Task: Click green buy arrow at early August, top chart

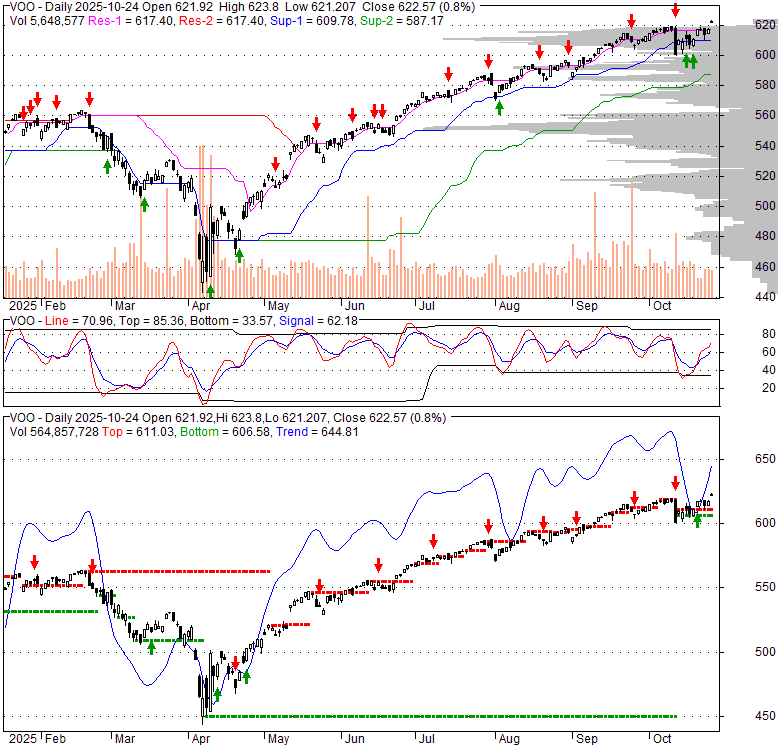Action: (x=499, y=108)
